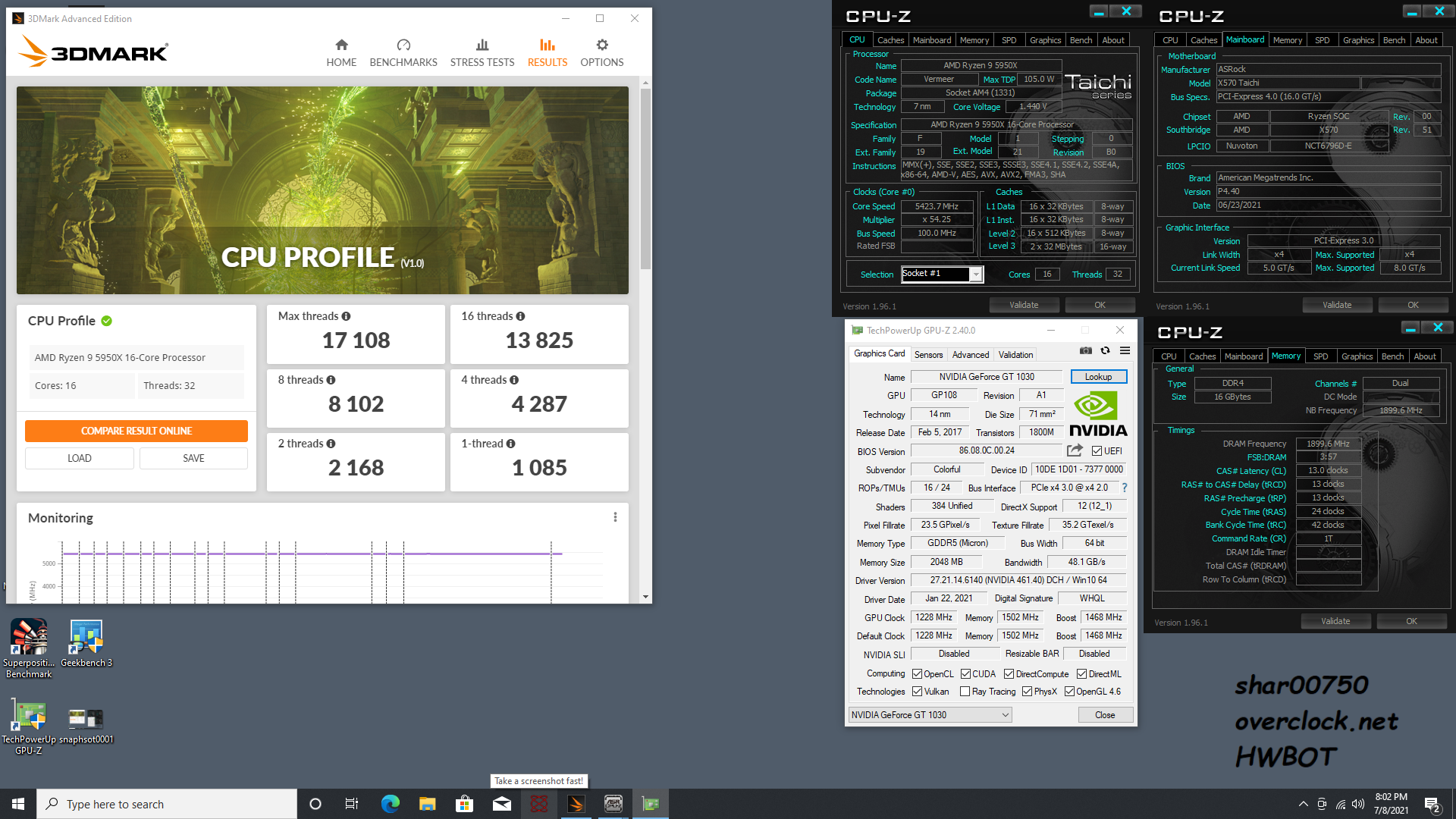Open notification center icon
Screen dimensions: 1456x819
tap(1432, 804)
